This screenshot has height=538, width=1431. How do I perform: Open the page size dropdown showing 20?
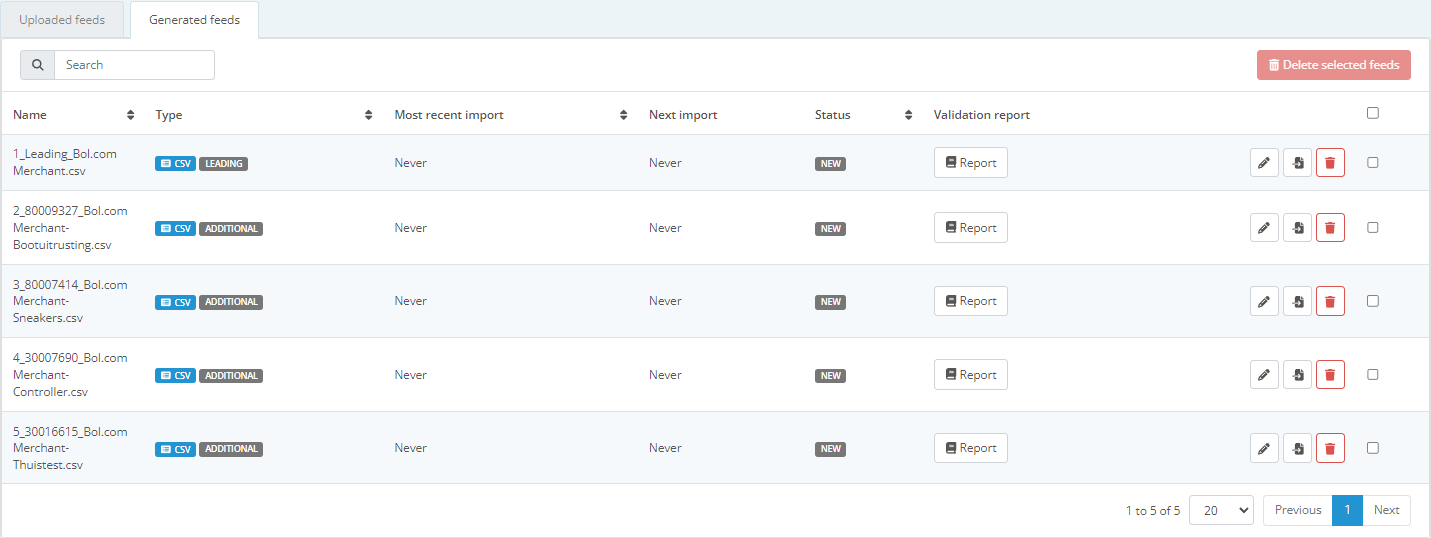tap(1220, 510)
